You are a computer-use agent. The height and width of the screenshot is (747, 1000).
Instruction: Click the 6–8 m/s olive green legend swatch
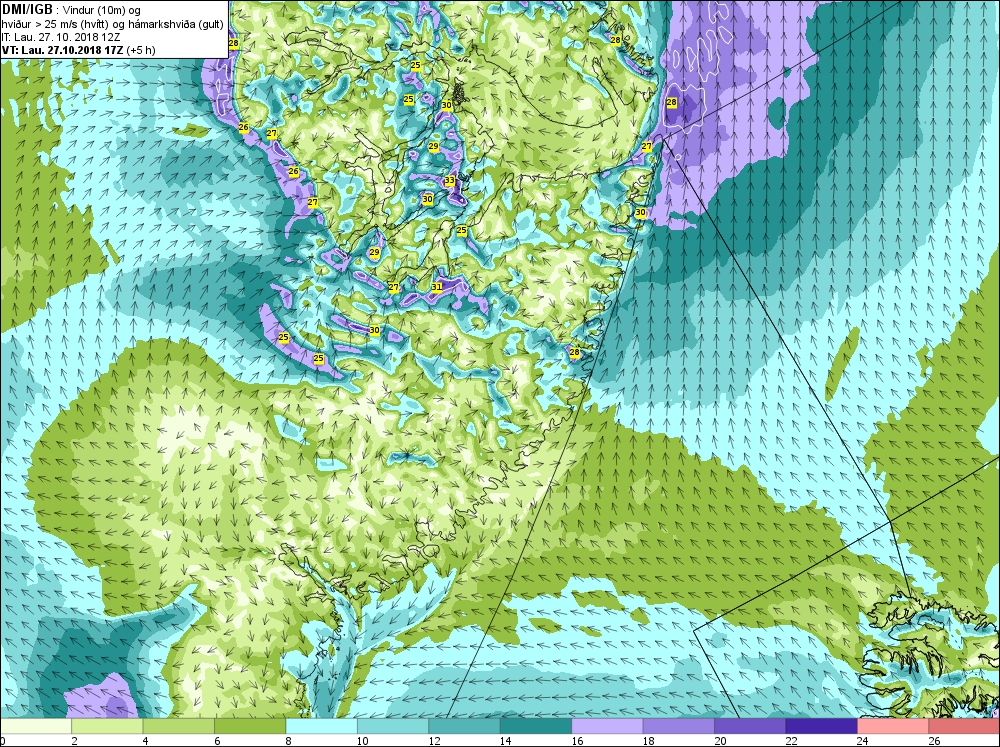tap(250, 727)
